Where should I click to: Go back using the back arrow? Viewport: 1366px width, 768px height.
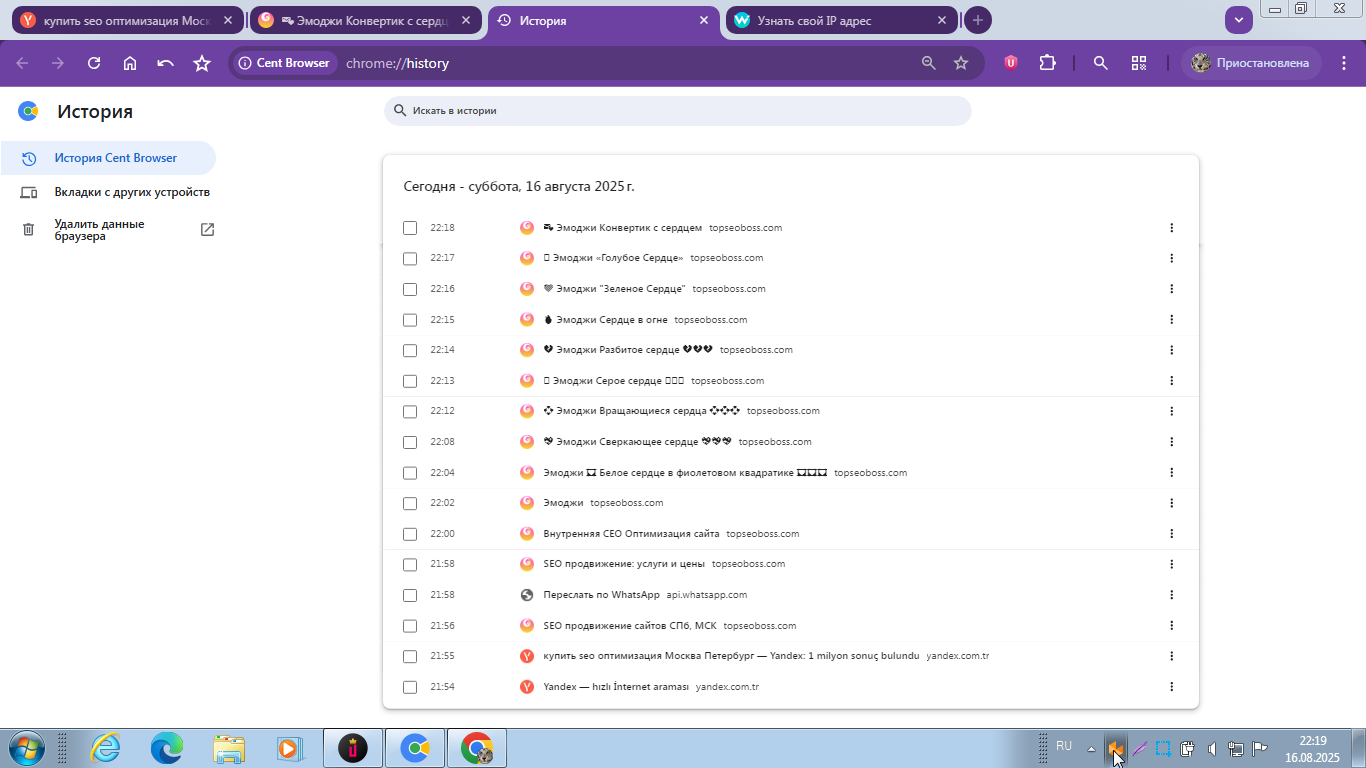coord(22,63)
